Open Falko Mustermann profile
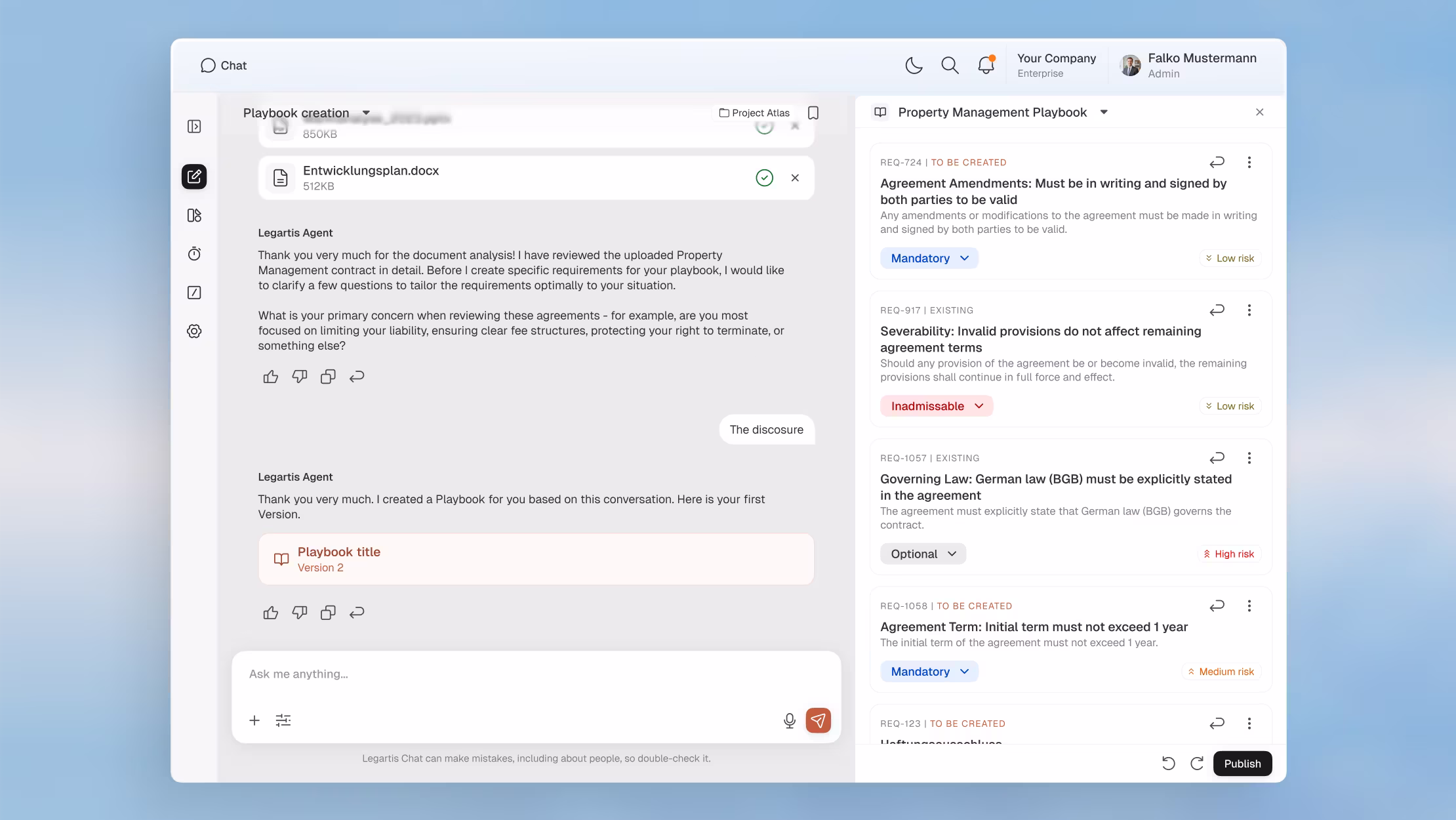Image resolution: width=1456 pixels, height=820 pixels. pos(1188,66)
